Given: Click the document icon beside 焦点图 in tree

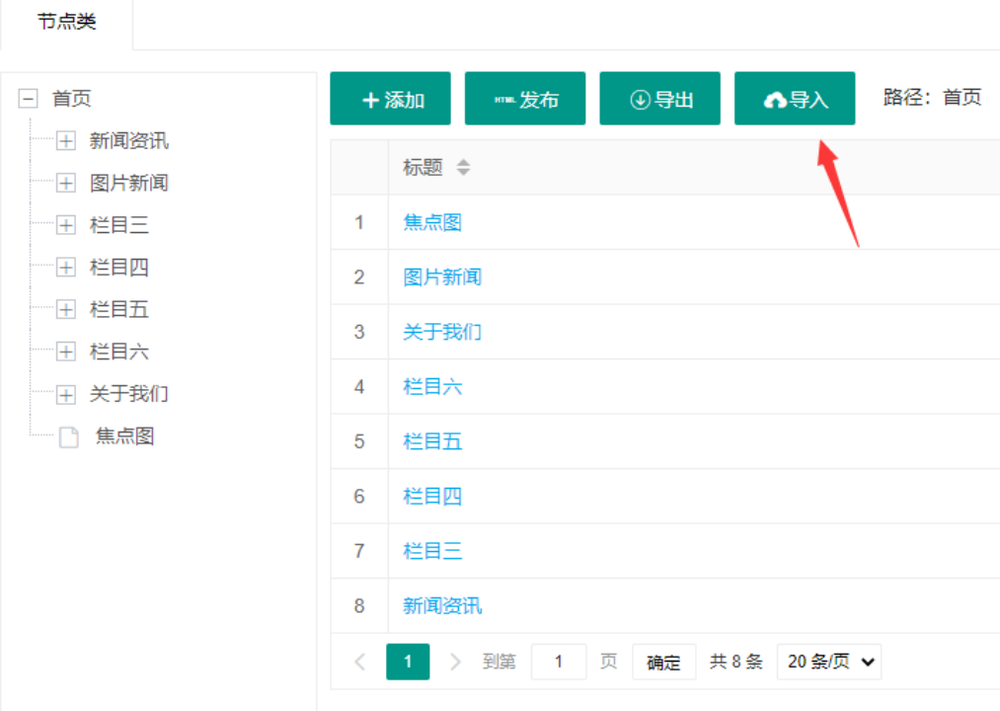Looking at the screenshot, I should [x=68, y=437].
